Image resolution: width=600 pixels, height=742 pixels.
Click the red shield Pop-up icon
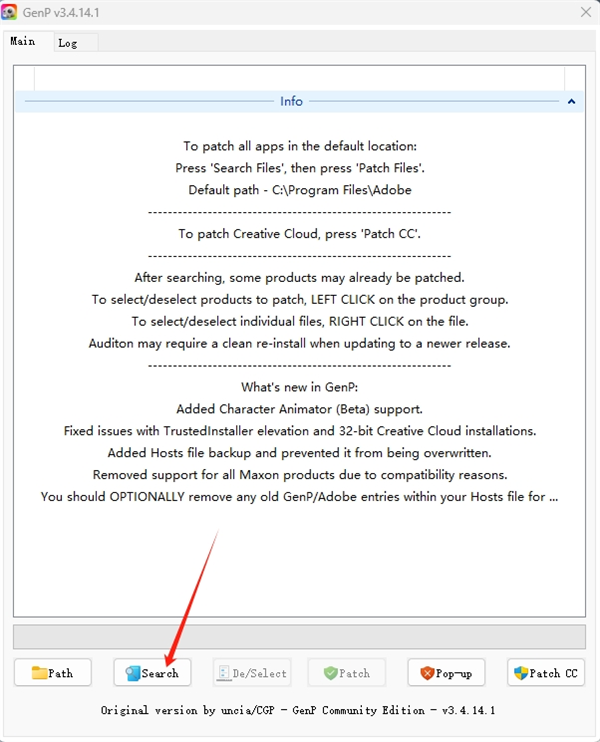coord(427,673)
